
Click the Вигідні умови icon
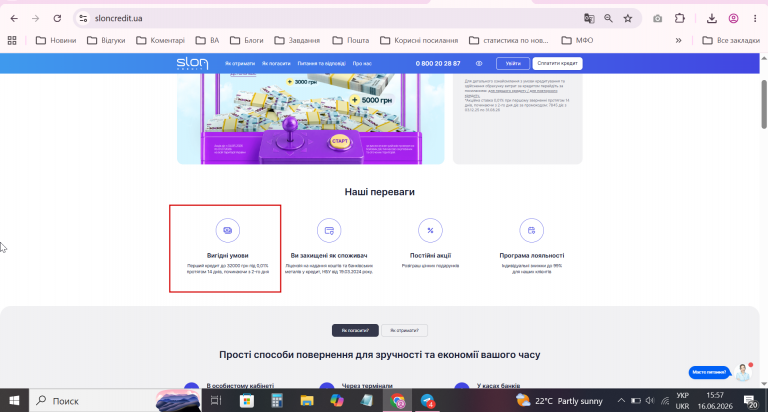228,230
